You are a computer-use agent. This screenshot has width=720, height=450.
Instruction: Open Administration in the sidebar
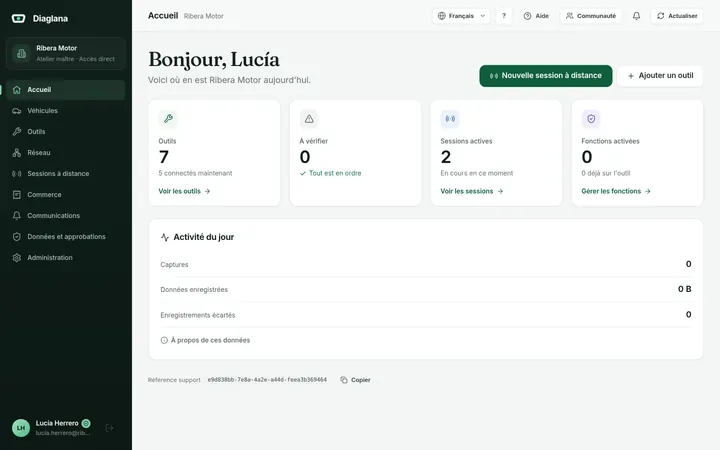coord(66,258)
